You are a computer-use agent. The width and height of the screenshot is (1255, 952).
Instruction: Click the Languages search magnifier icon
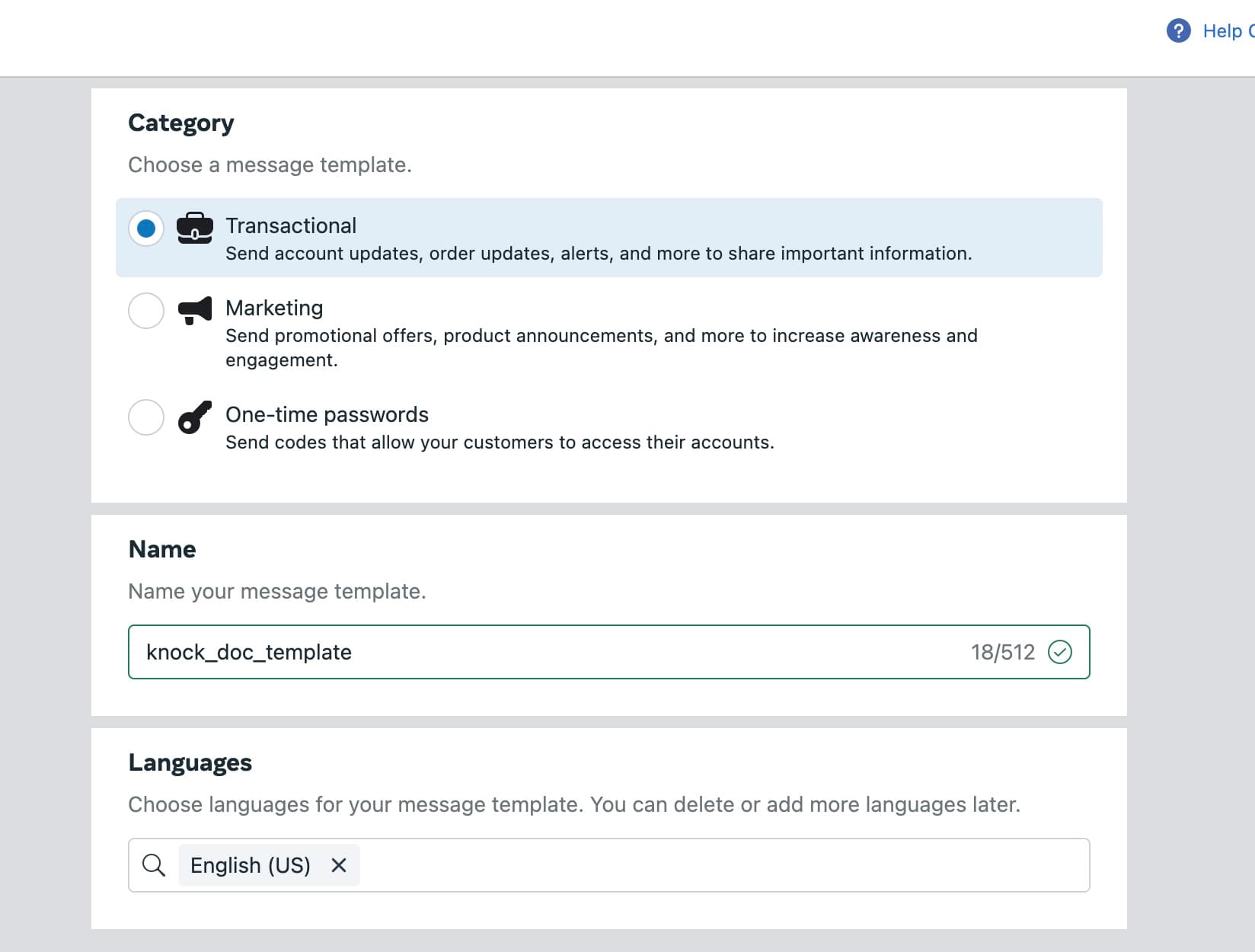(x=154, y=865)
